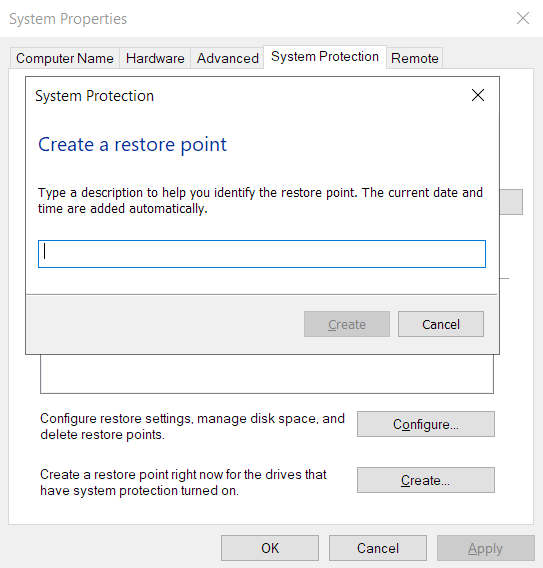
Task: Confirm System Properties with OK
Action: (x=270, y=548)
